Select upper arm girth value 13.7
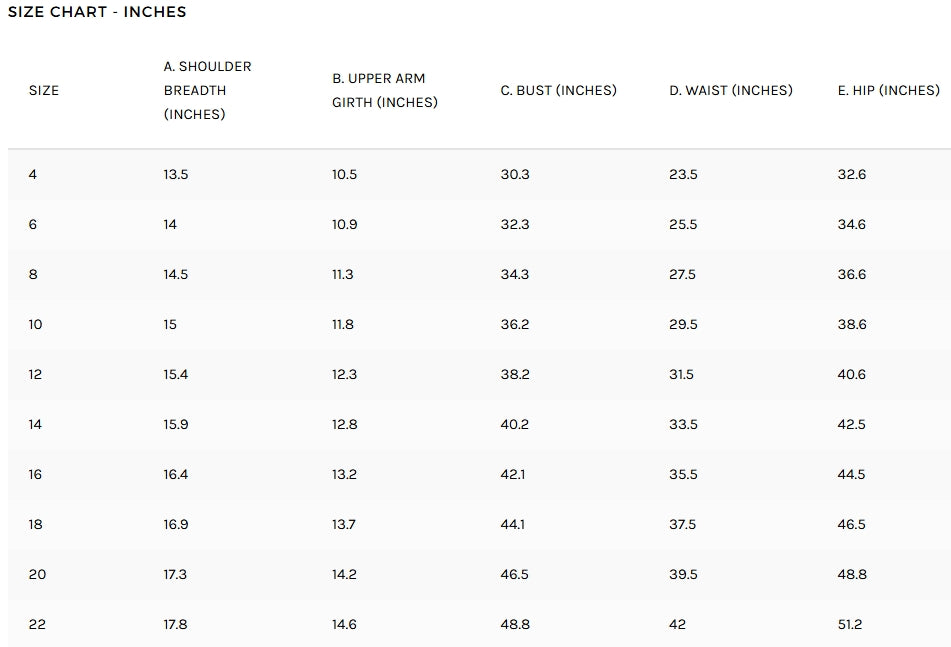The width and height of the screenshot is (951, 647). (344, 524)
